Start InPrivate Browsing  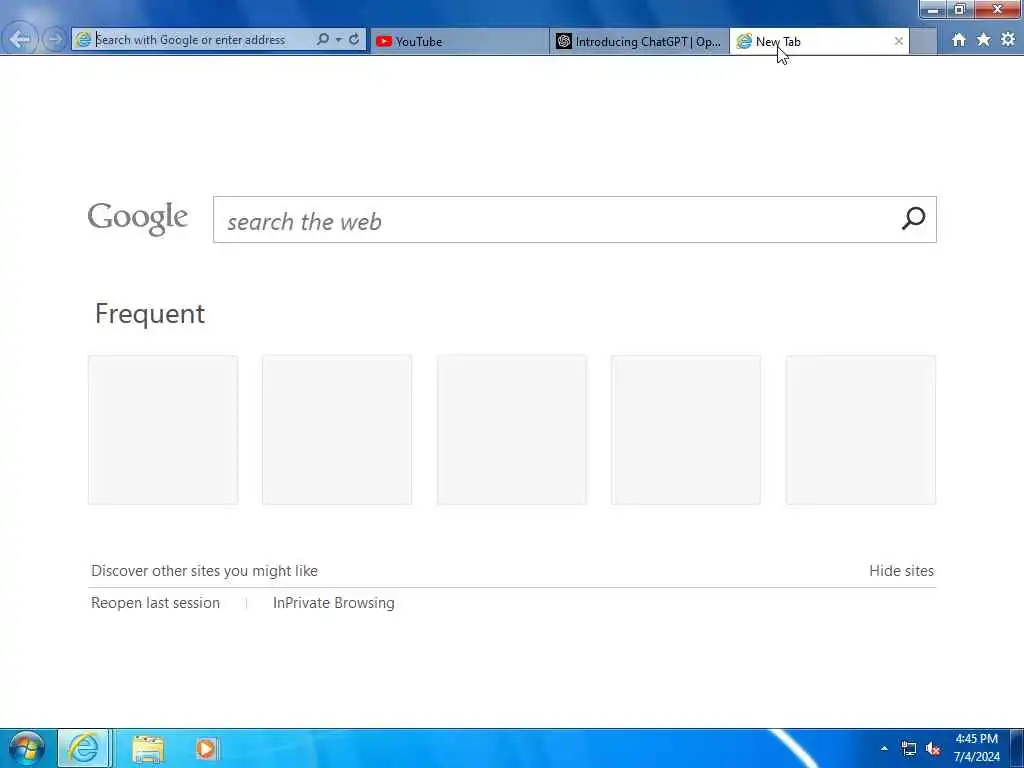tap(334, 603)
